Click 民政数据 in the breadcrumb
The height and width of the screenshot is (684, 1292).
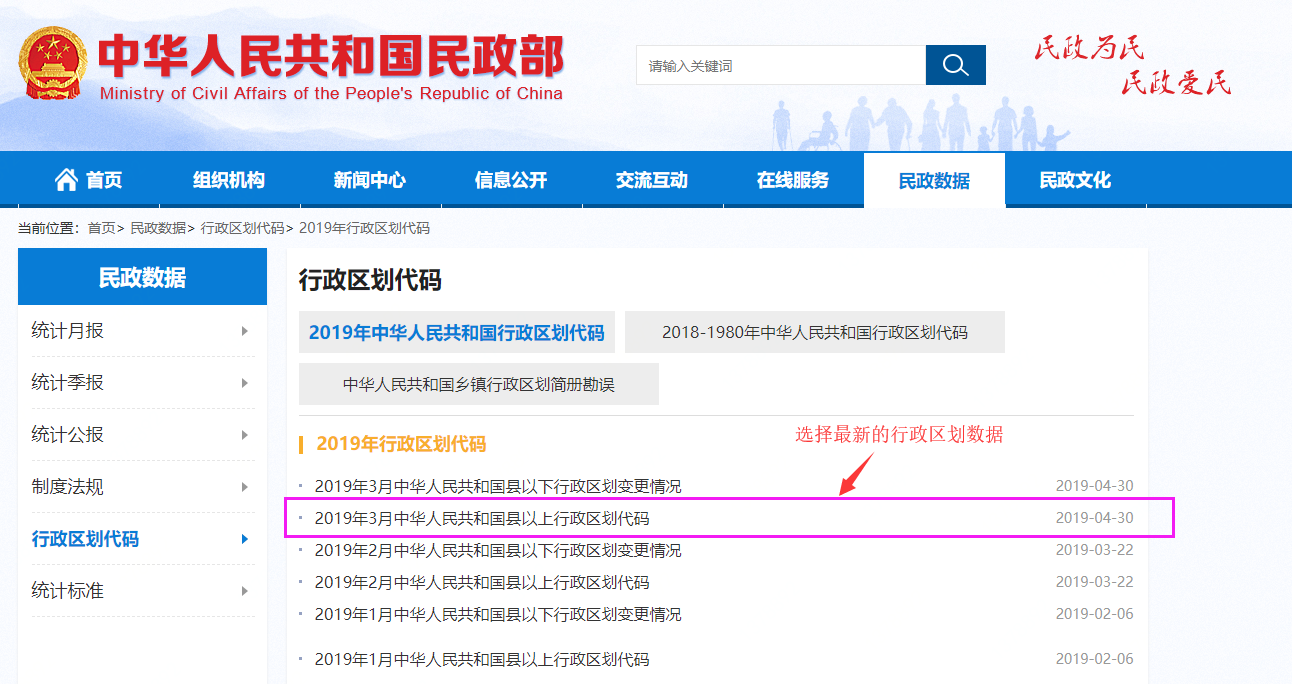[158, 228]
